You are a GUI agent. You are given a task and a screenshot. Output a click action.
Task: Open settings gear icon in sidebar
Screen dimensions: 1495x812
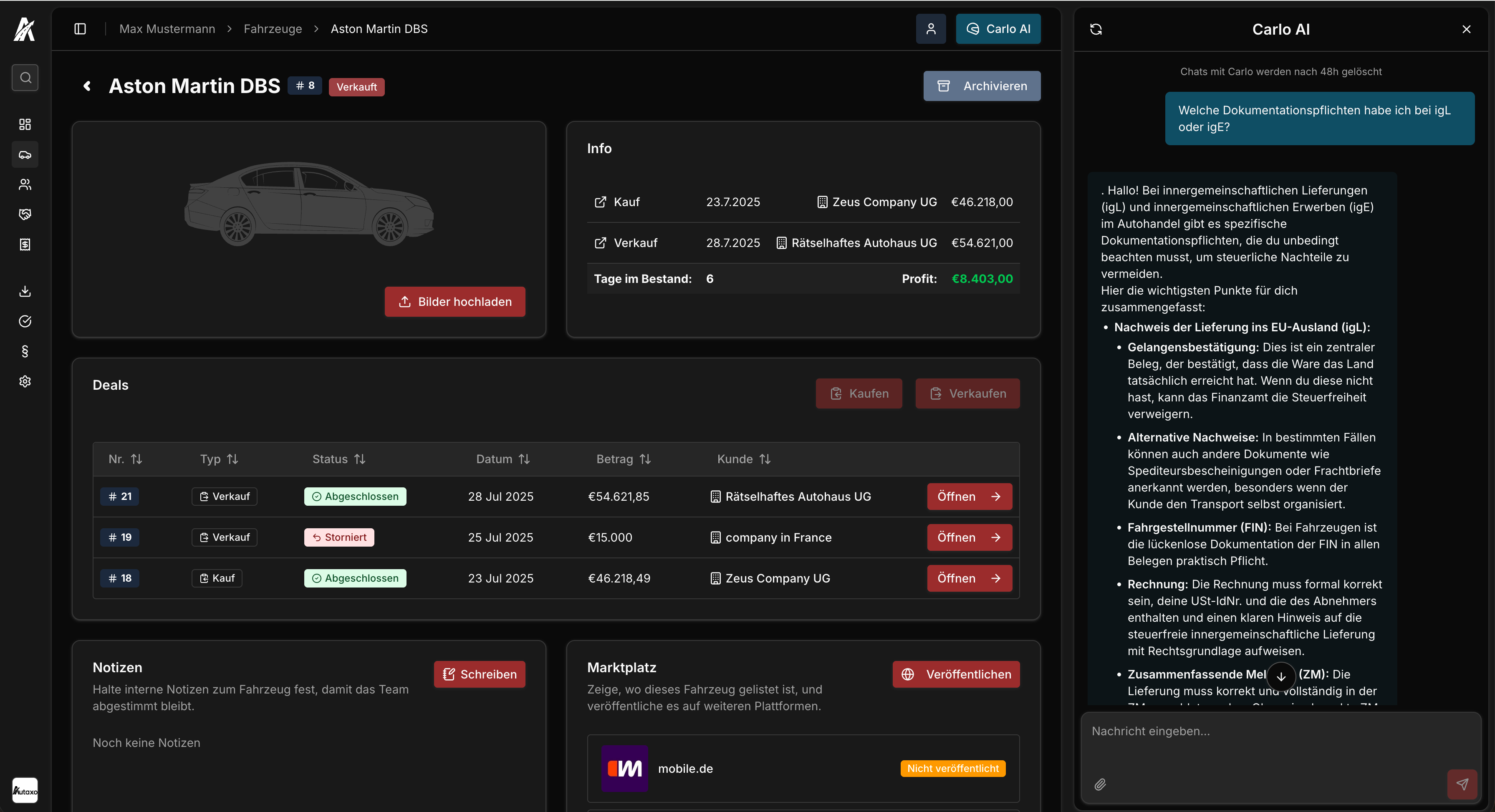click(x=25, y=381)
